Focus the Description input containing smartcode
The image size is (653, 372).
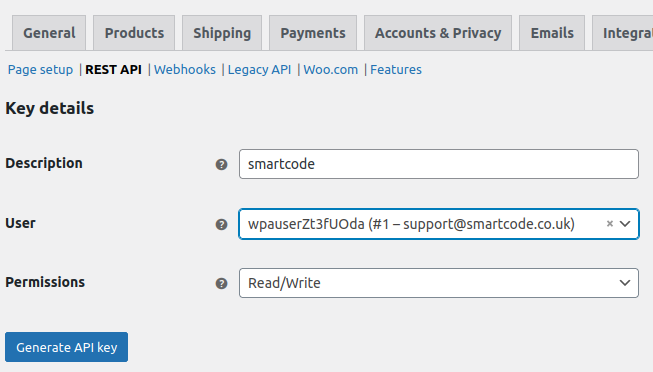tap(439, 164)
